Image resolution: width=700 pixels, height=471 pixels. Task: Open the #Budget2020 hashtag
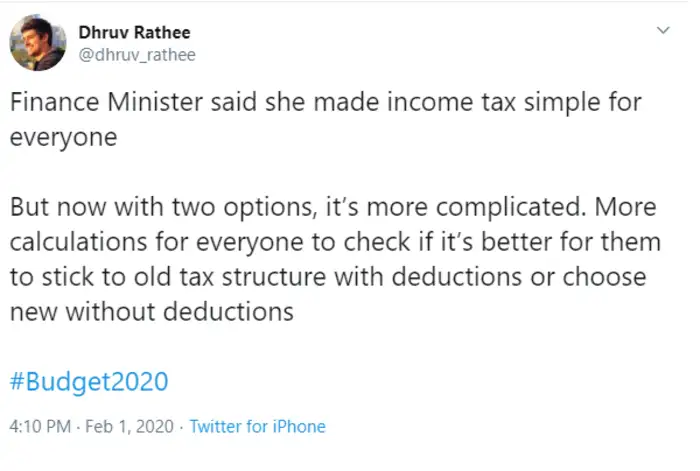88,382
